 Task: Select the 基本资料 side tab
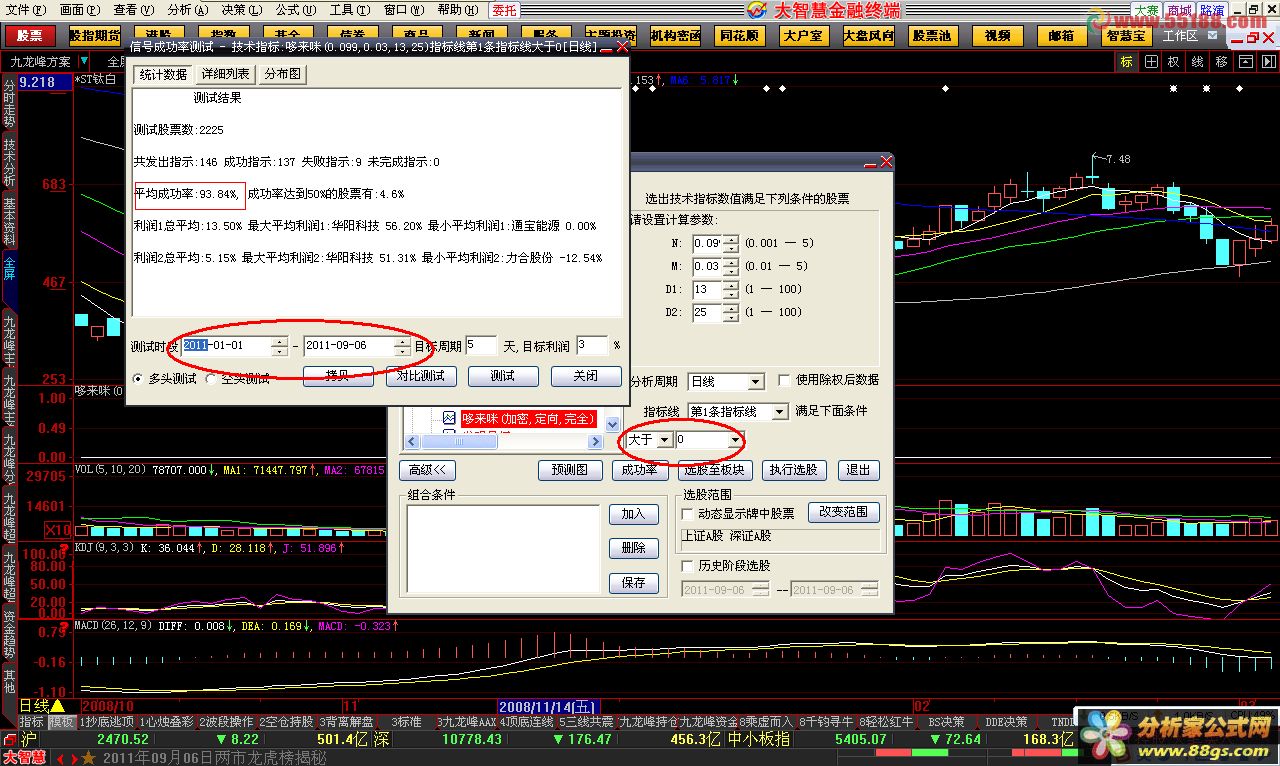pyautogui.click(x=9, y=221)
